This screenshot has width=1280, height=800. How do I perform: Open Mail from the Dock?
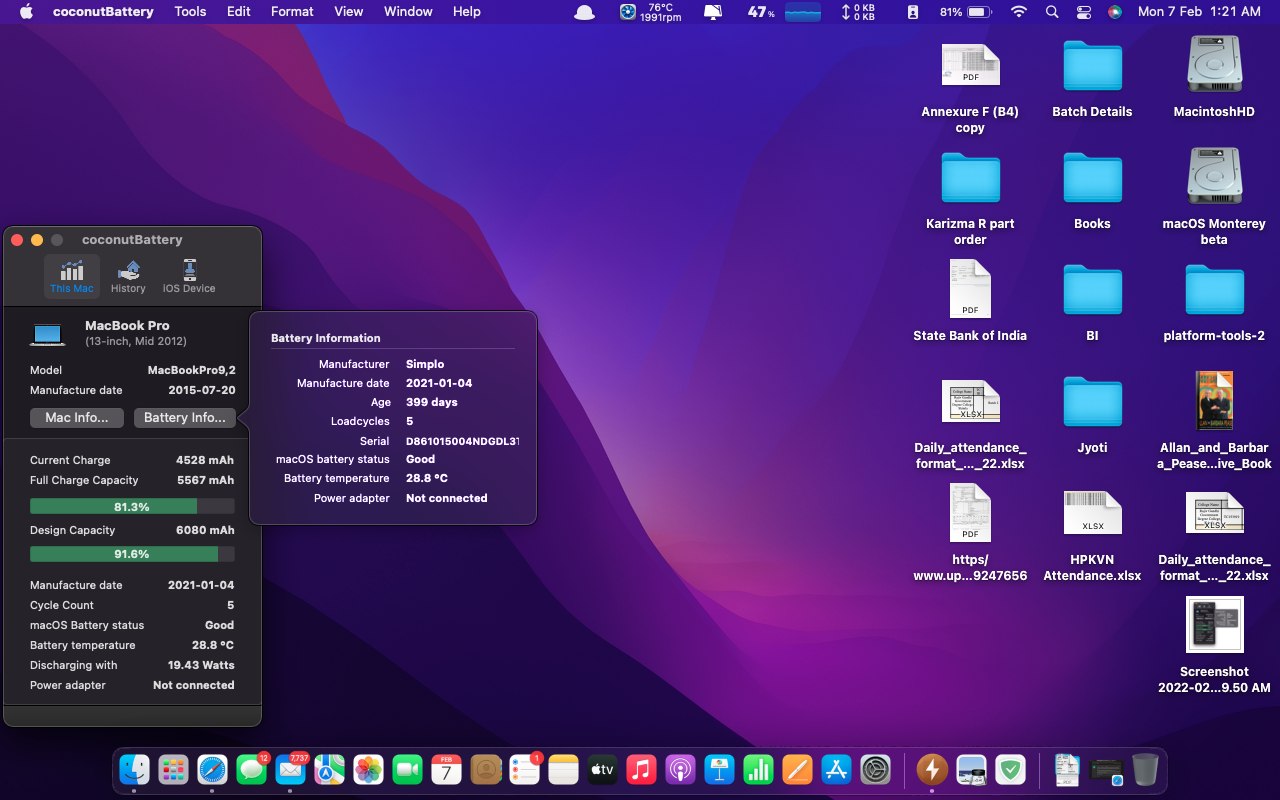pos(290,769)
